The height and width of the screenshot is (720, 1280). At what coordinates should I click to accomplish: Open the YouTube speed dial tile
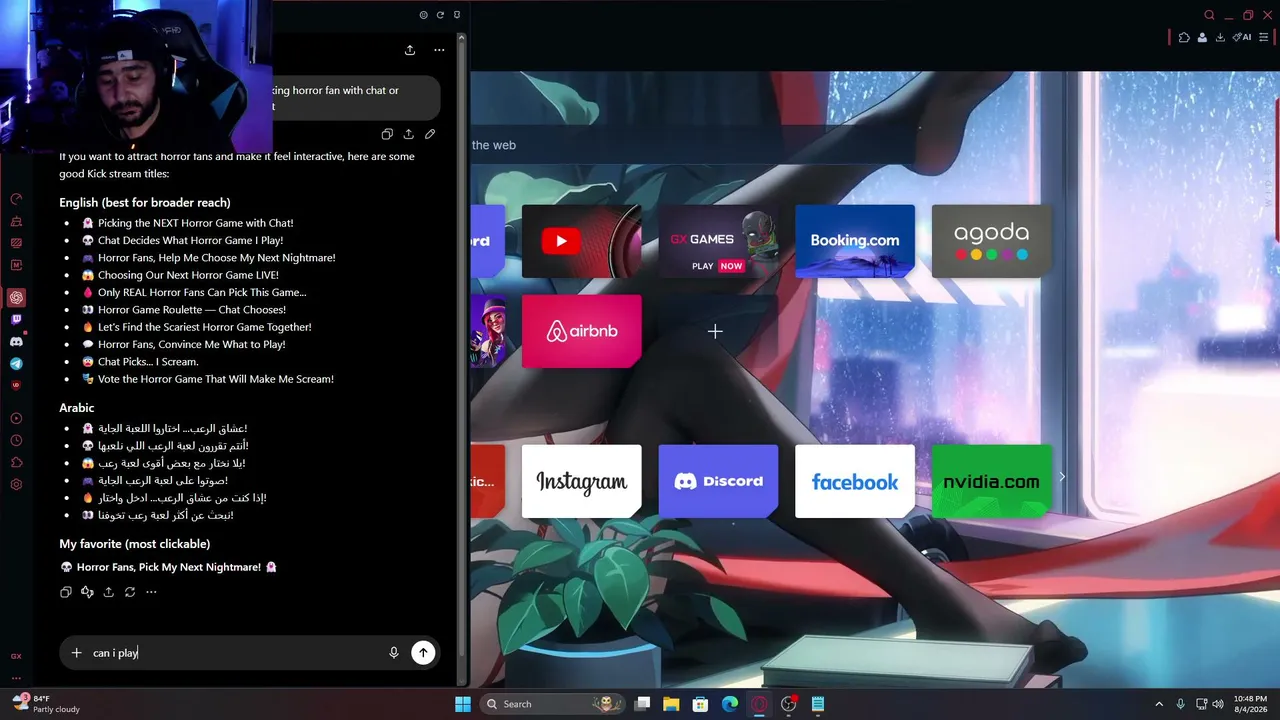pyautogui.click(x=581, y=241)
